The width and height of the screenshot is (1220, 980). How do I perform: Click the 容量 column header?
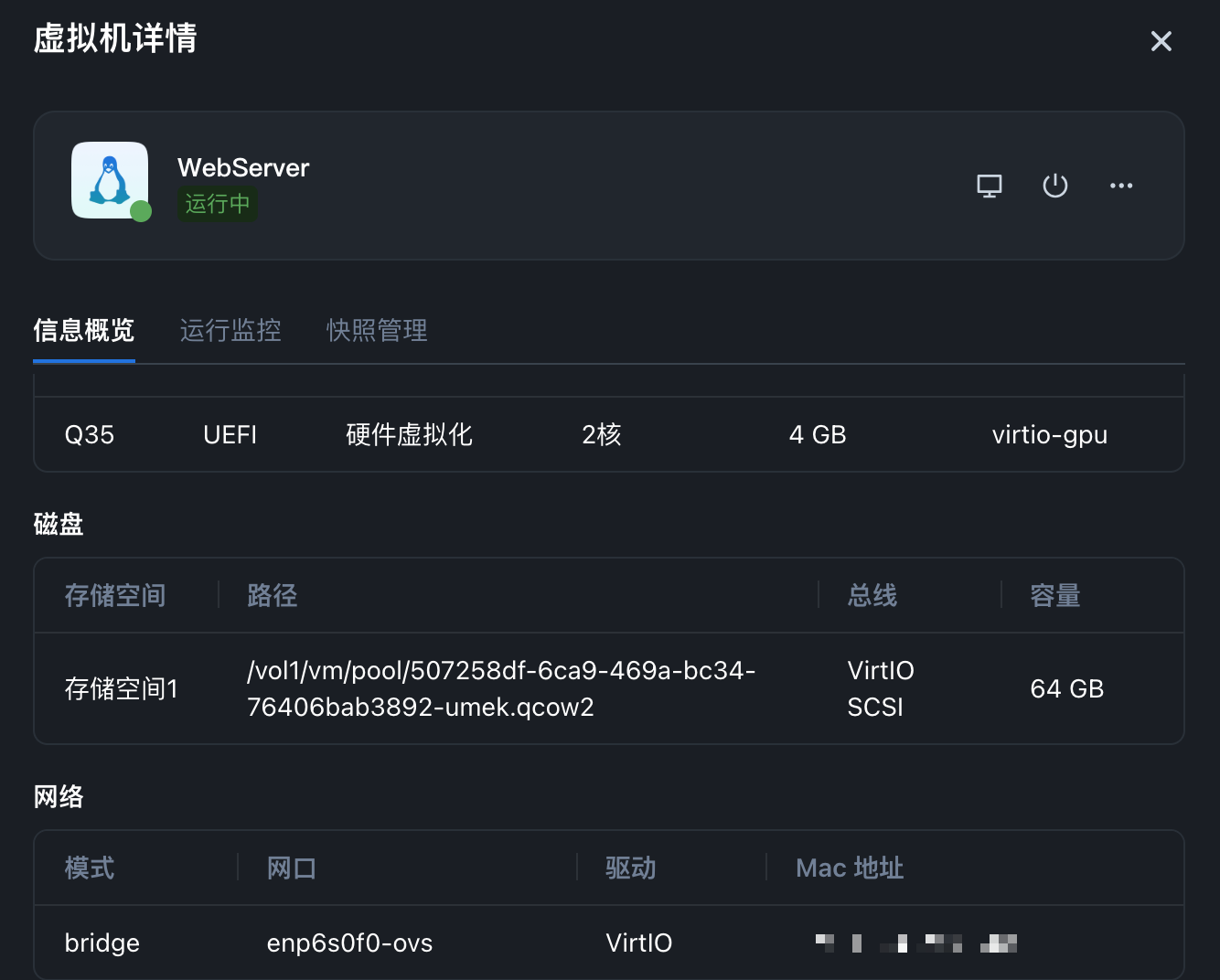coord(1054,596)
